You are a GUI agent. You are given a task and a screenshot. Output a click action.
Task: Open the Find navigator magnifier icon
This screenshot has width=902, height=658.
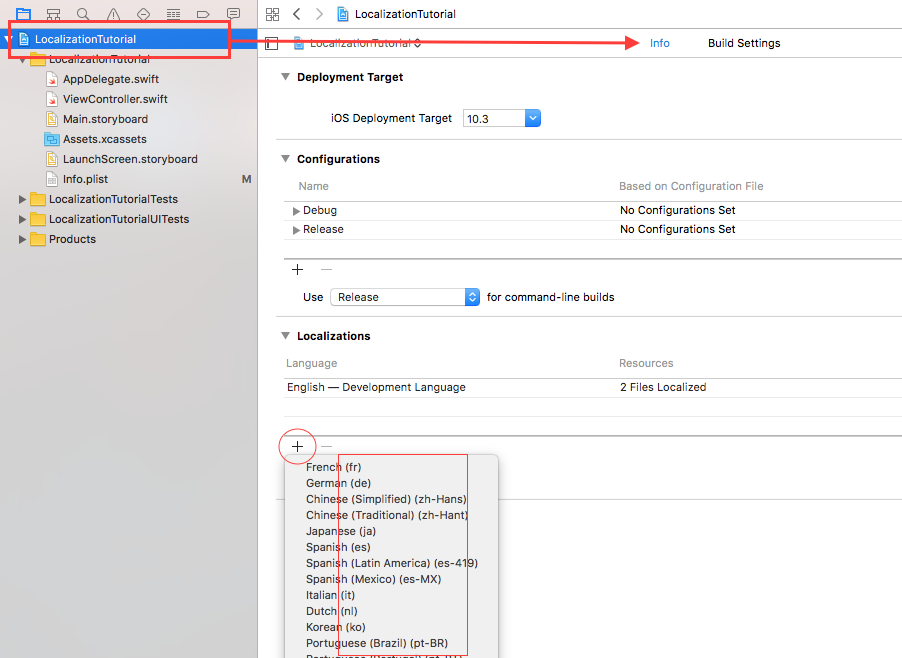83,14
